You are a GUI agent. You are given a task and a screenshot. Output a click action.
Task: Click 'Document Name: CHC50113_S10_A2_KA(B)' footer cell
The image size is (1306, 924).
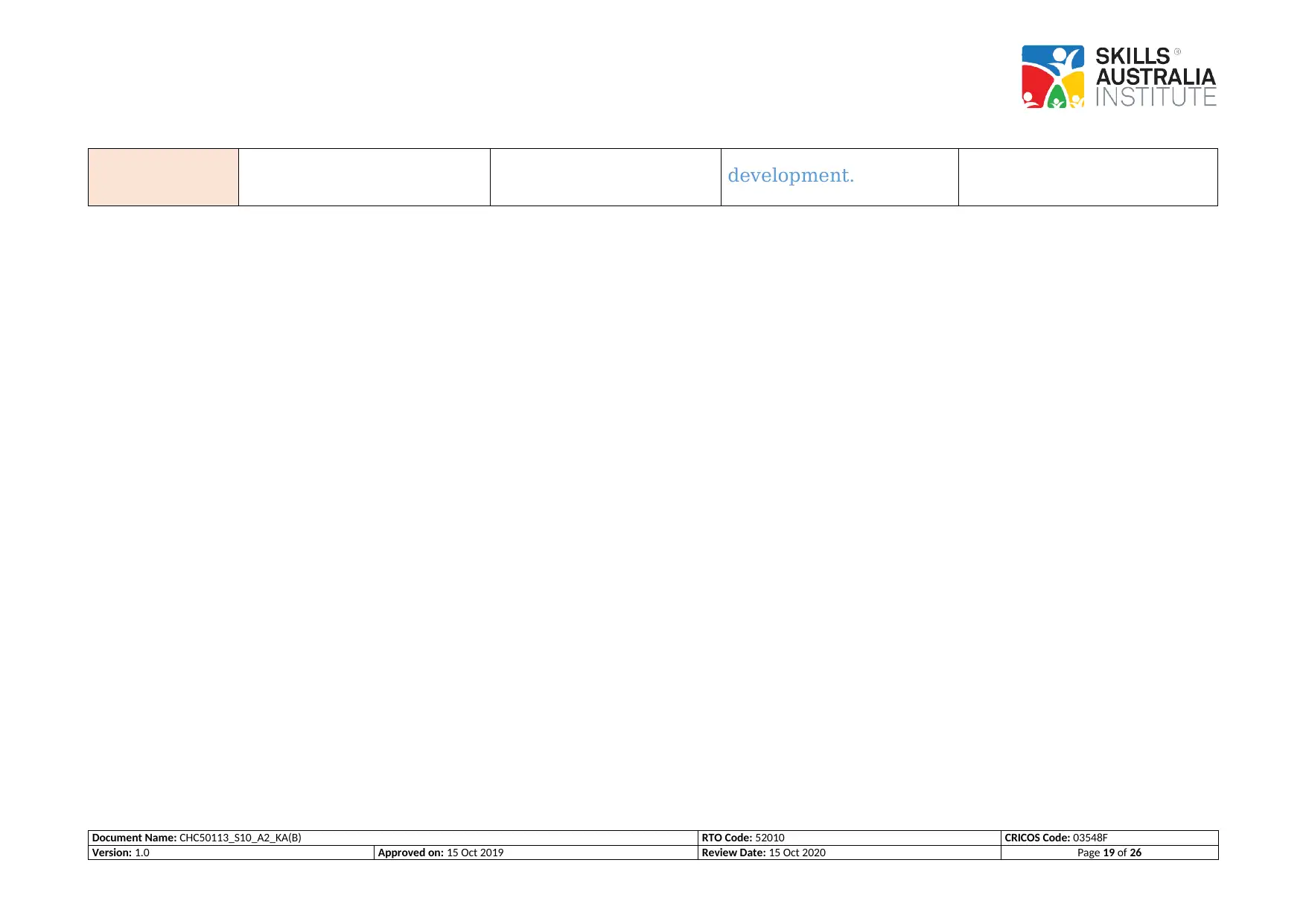coord(393,838)
